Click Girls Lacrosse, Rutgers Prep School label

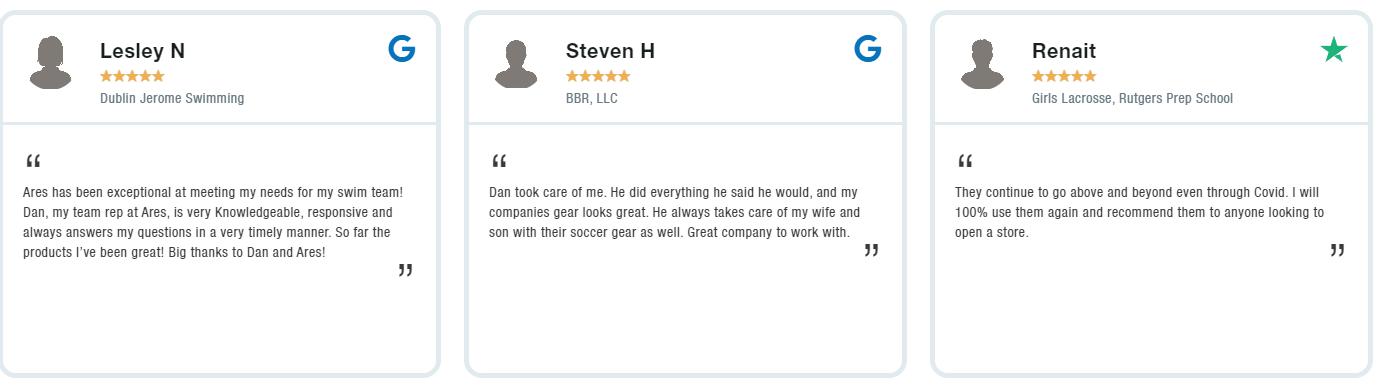click(x=1132, y=98)
